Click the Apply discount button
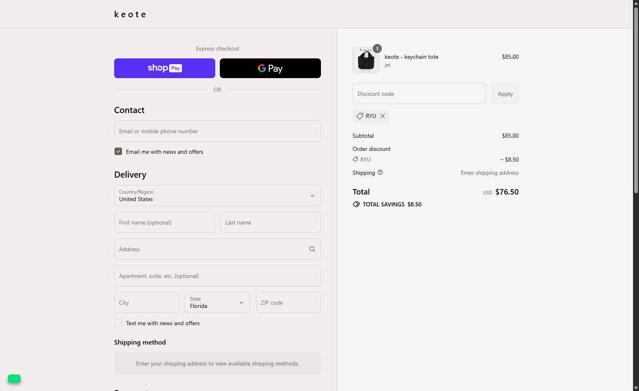639x391 pixels. coord(505,94)
